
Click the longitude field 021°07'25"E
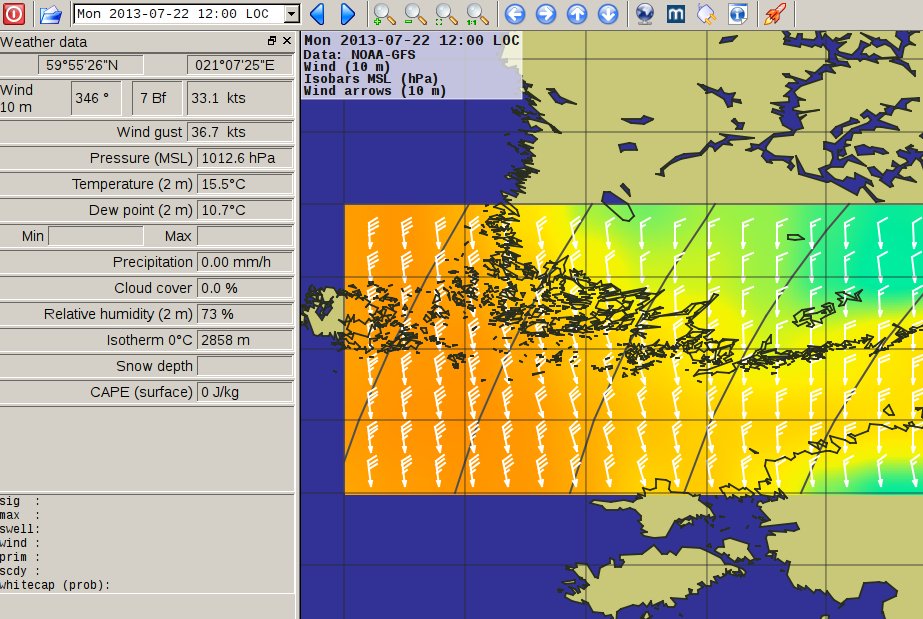pos(240,65)
